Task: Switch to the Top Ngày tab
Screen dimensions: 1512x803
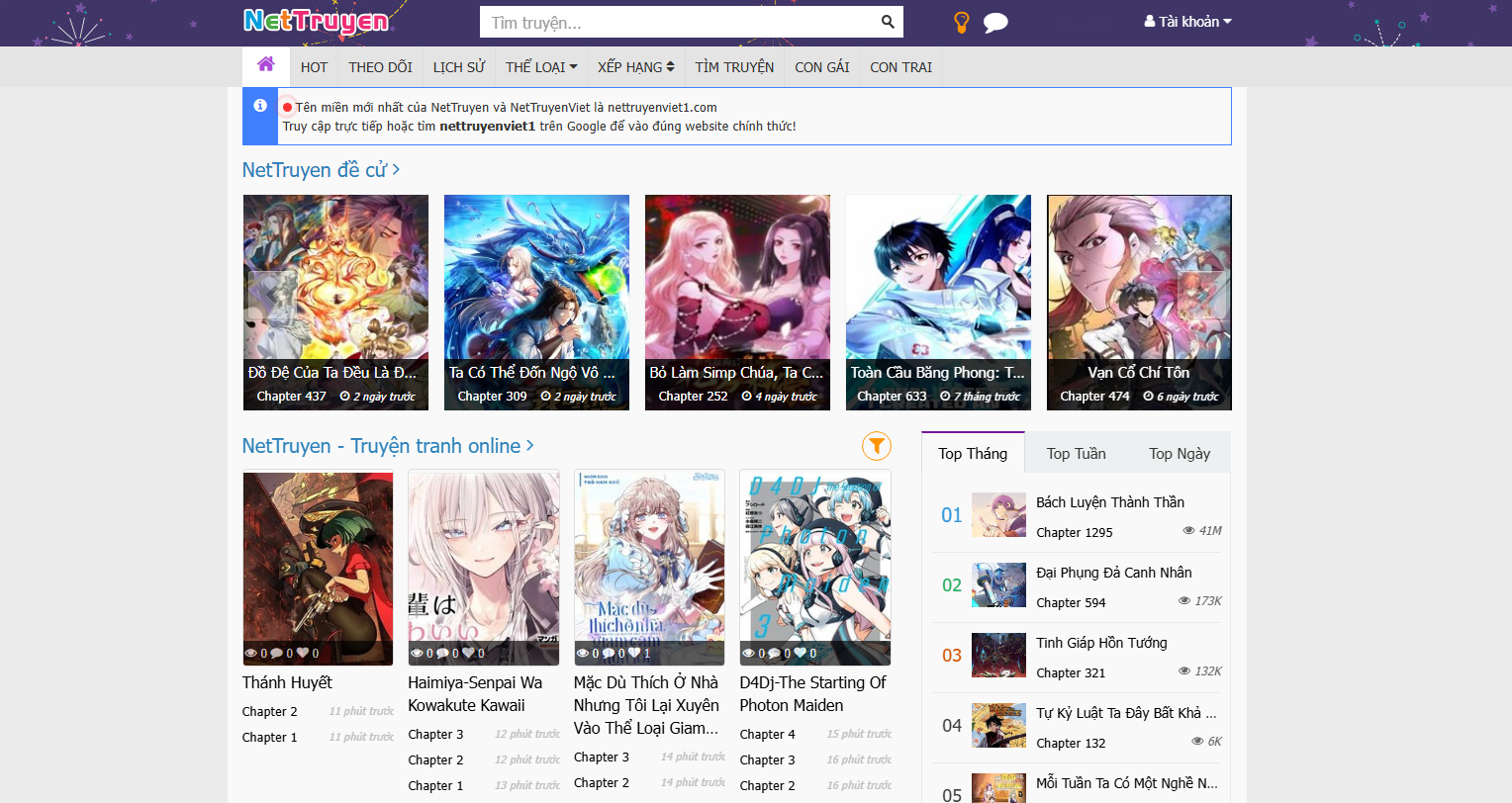Action: tap(1179, 453)
